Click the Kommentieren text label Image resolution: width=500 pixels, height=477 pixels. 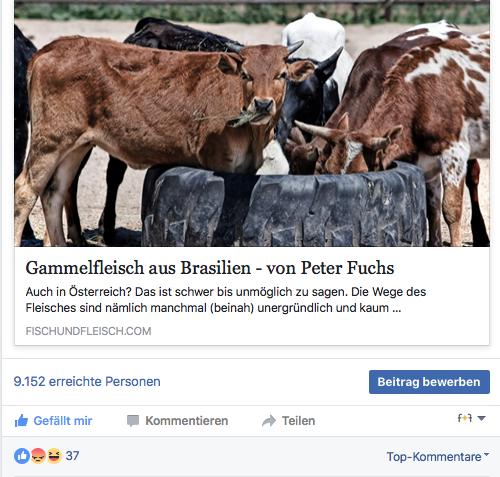tap(187, 421)
